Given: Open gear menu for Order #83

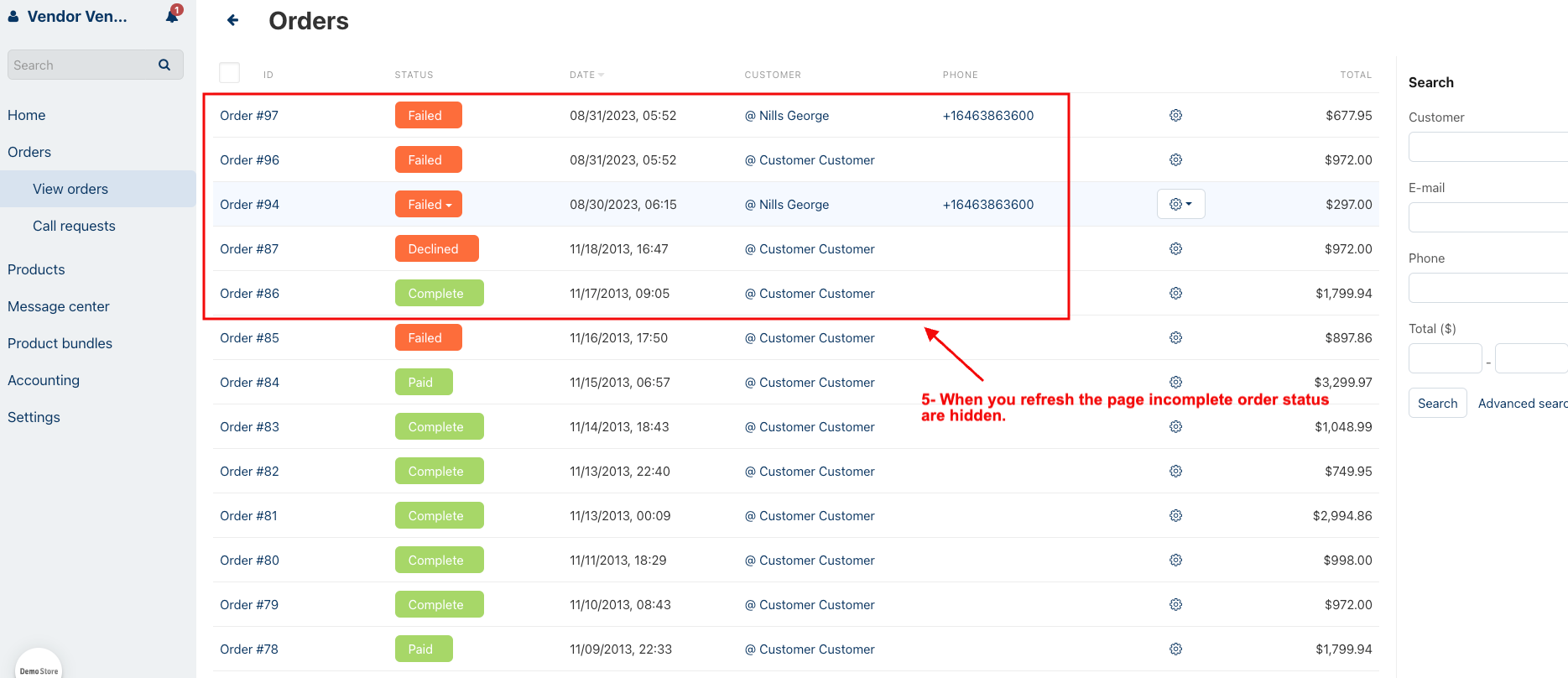Looking at the screenshot, I should pyautogui.click(x=1175, y=426).
